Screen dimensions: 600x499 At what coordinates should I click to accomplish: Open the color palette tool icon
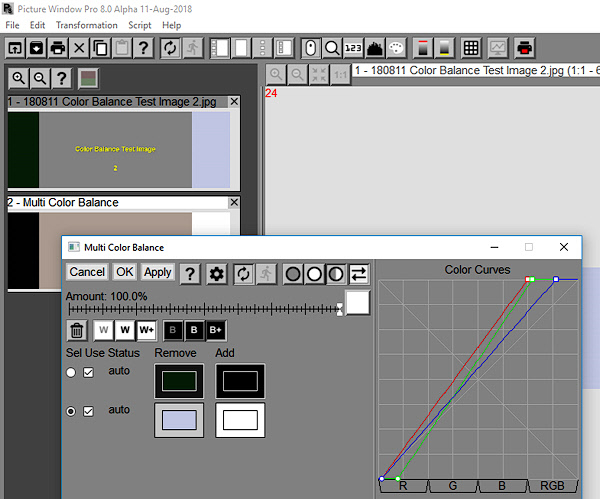point(396,48)
